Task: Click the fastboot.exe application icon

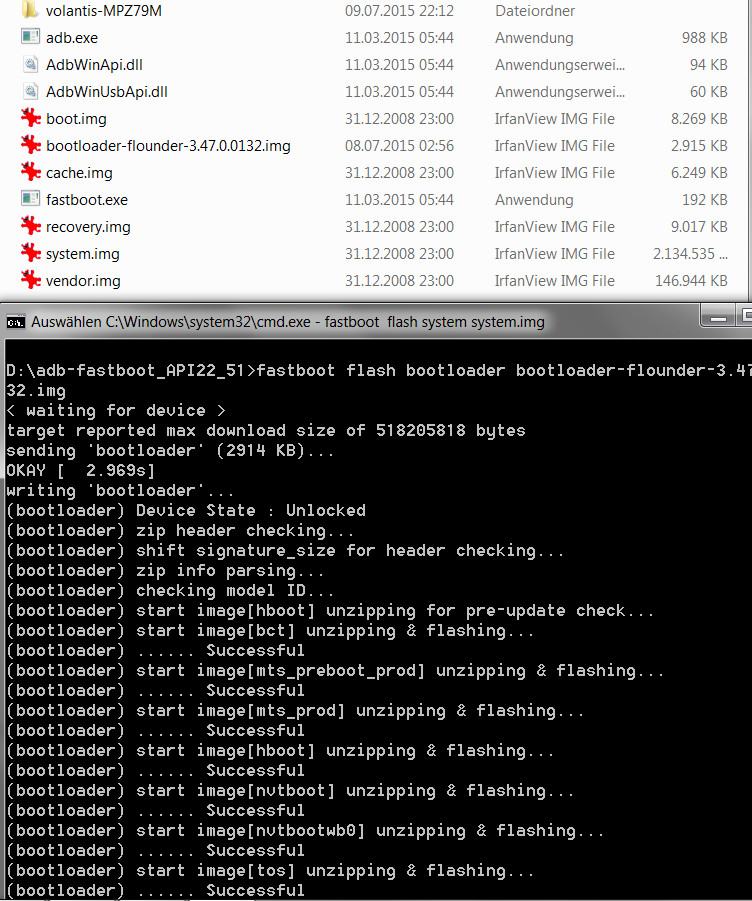Action: 30,200
